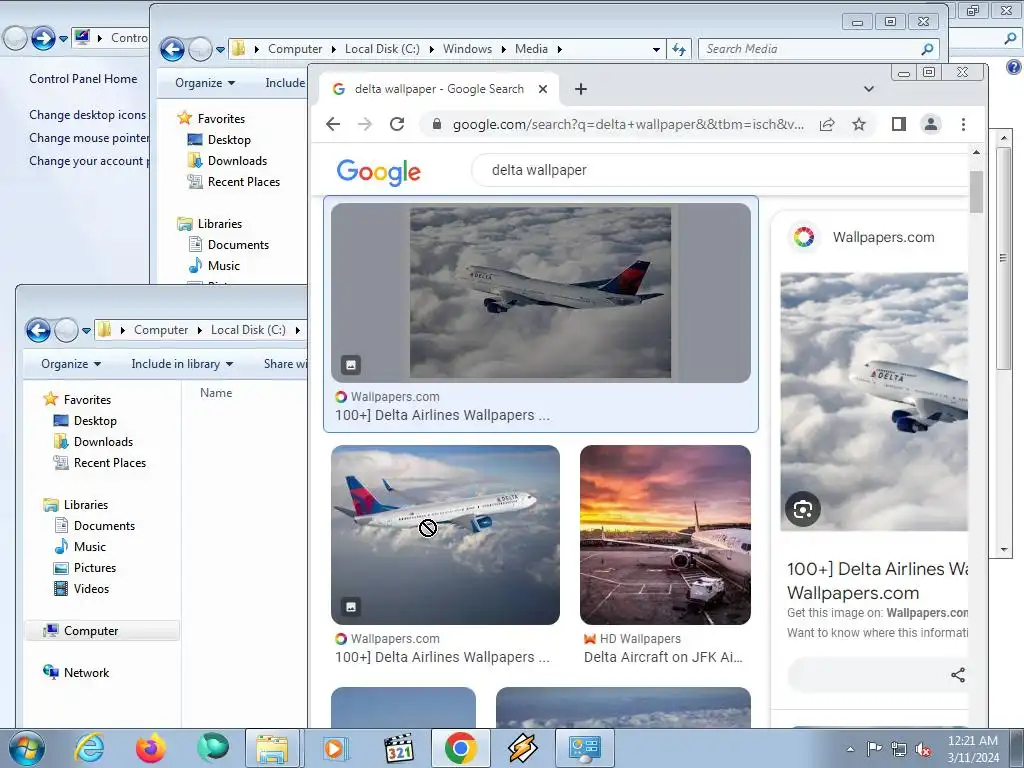This screenshot has height=768, width=1024.
Task: Open Downloads in Media window favorites
Action: pos(237,161)
